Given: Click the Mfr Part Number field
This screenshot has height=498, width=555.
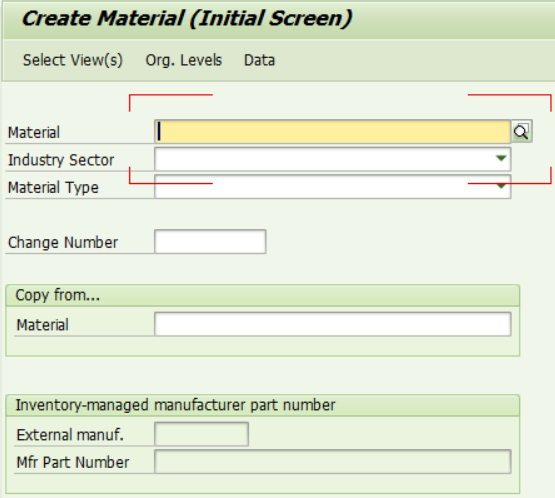Looking at the screenshot, I should point(333,462).
